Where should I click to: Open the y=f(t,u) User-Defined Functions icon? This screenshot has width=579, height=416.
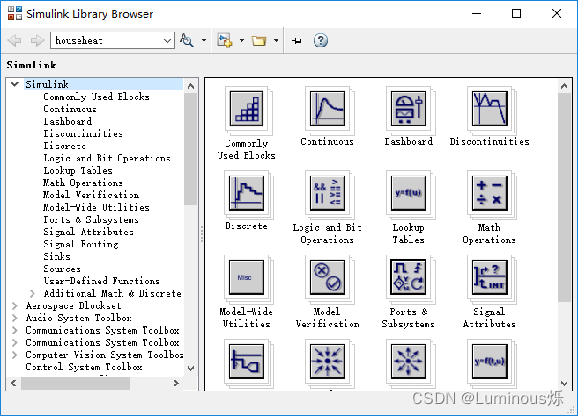[x=490, y=361]
